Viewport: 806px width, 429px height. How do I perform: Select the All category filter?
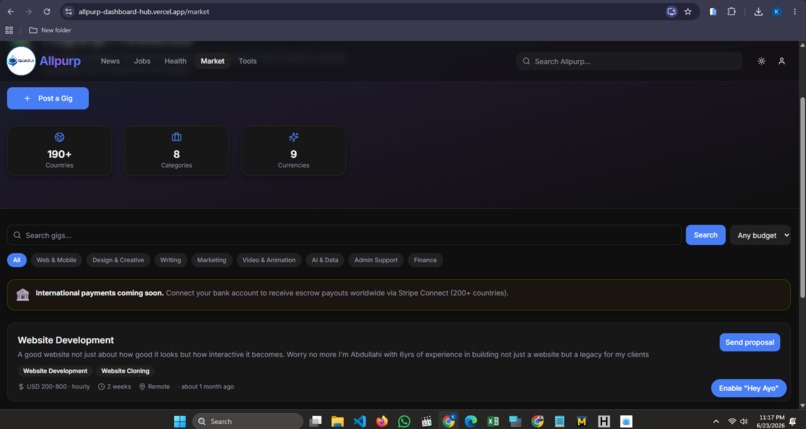tap(16, 260)
